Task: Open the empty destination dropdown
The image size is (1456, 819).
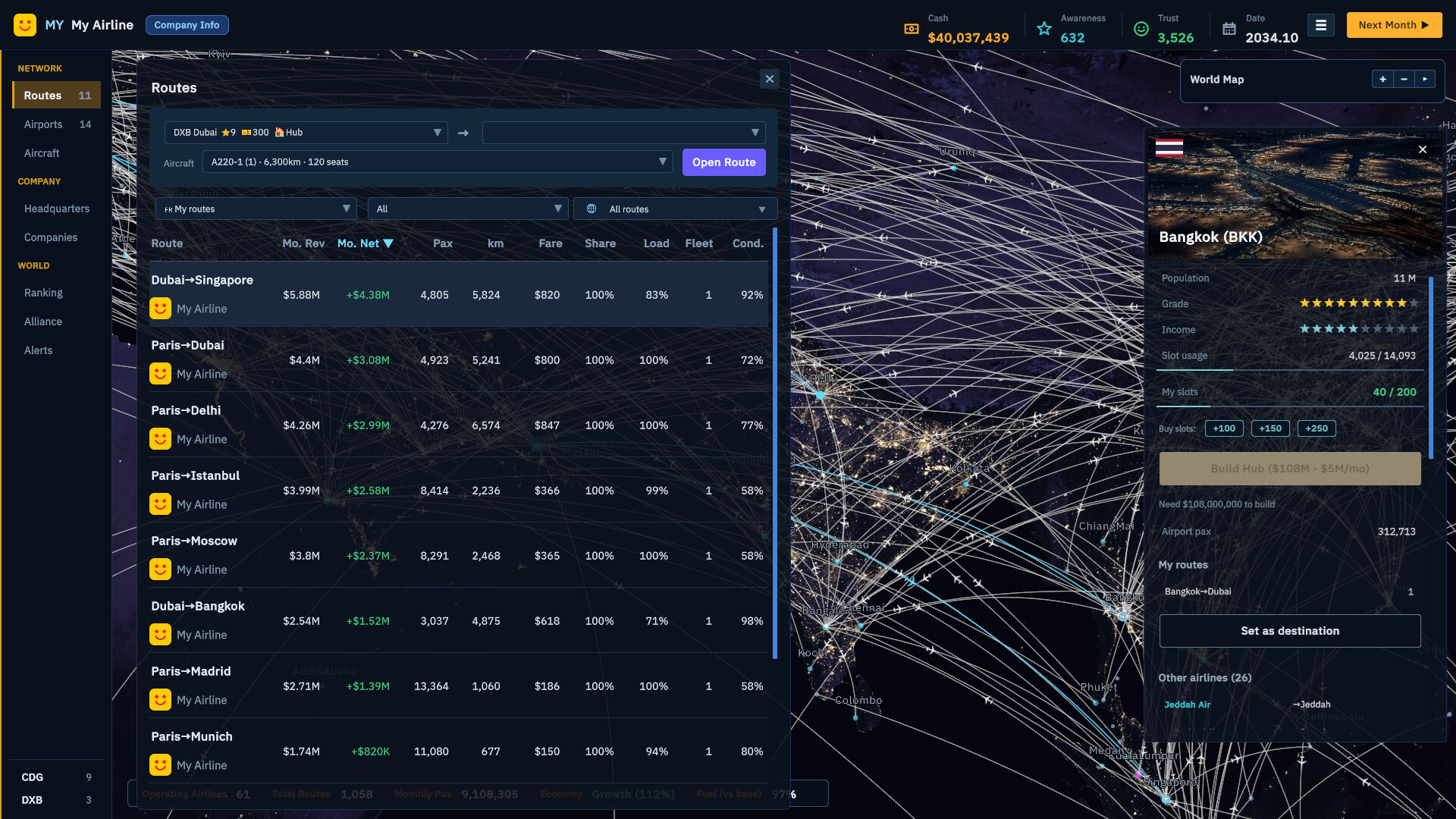Action: (623, 133)
